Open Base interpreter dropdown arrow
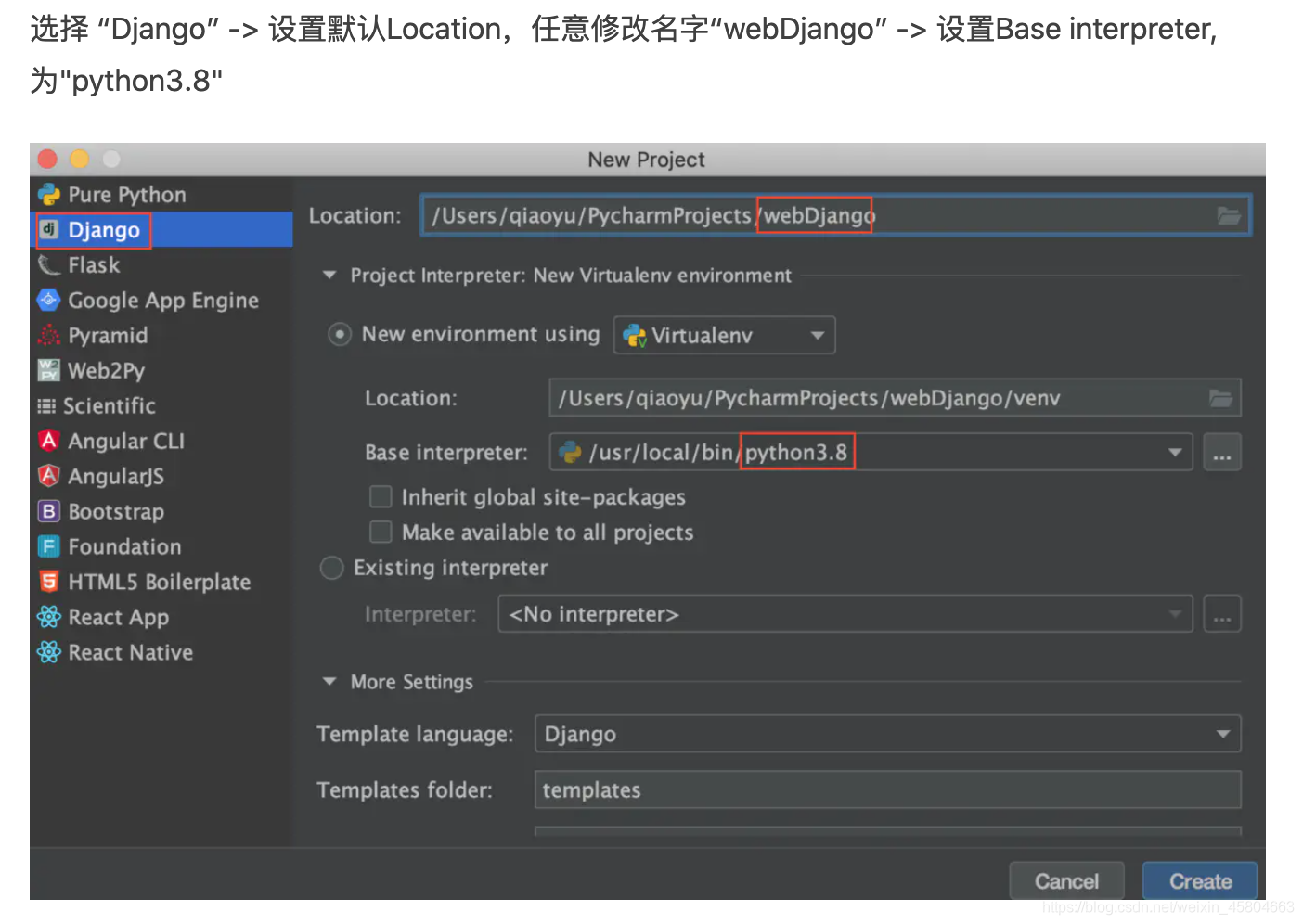The width and height of the screenshot is (1303, 924). [1175, 452]
